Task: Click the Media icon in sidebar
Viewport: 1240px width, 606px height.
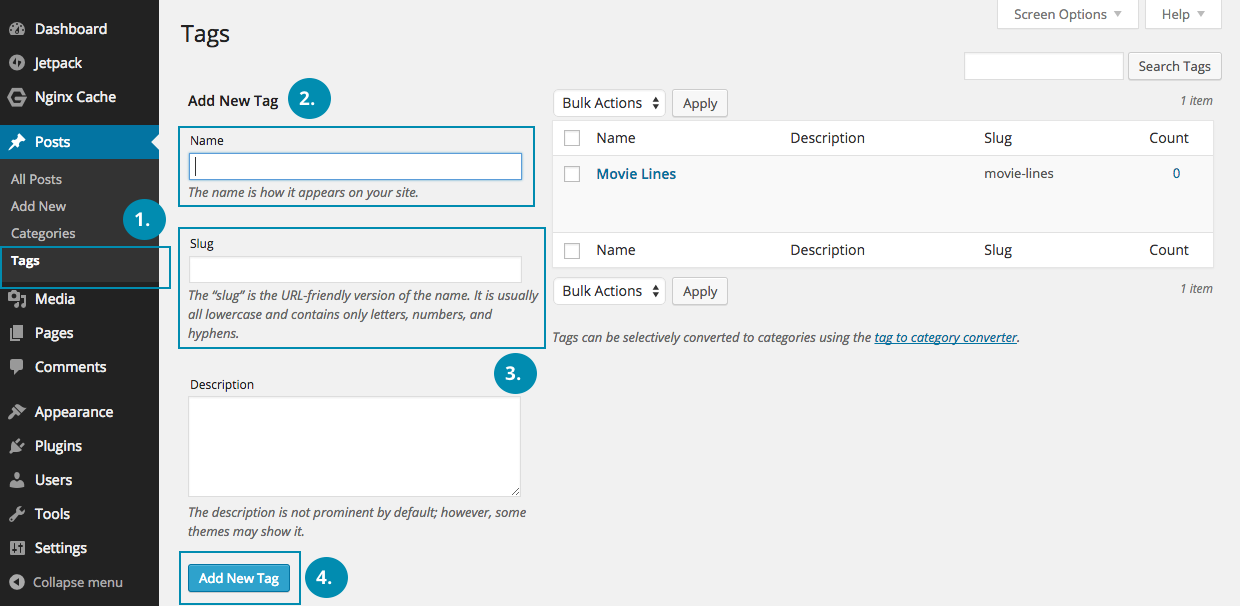Action: (17, 299)
